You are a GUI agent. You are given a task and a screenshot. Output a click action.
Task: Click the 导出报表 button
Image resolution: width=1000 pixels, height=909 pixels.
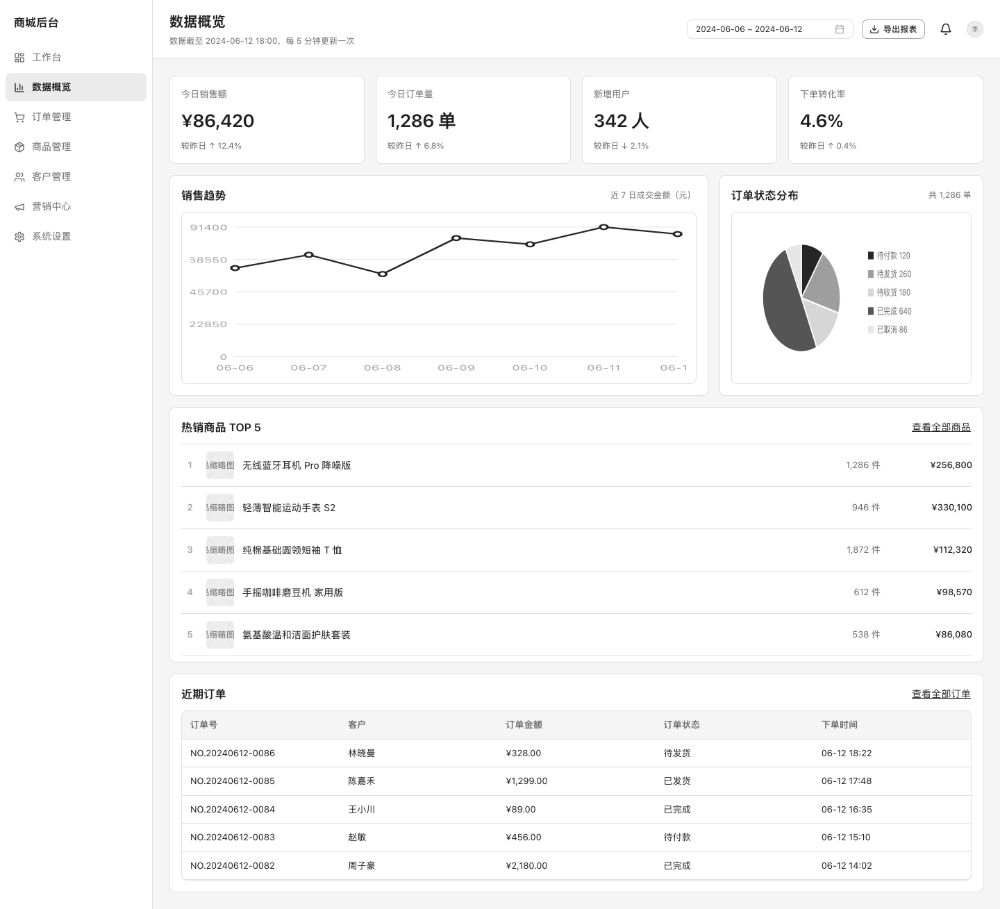point(893,29)
